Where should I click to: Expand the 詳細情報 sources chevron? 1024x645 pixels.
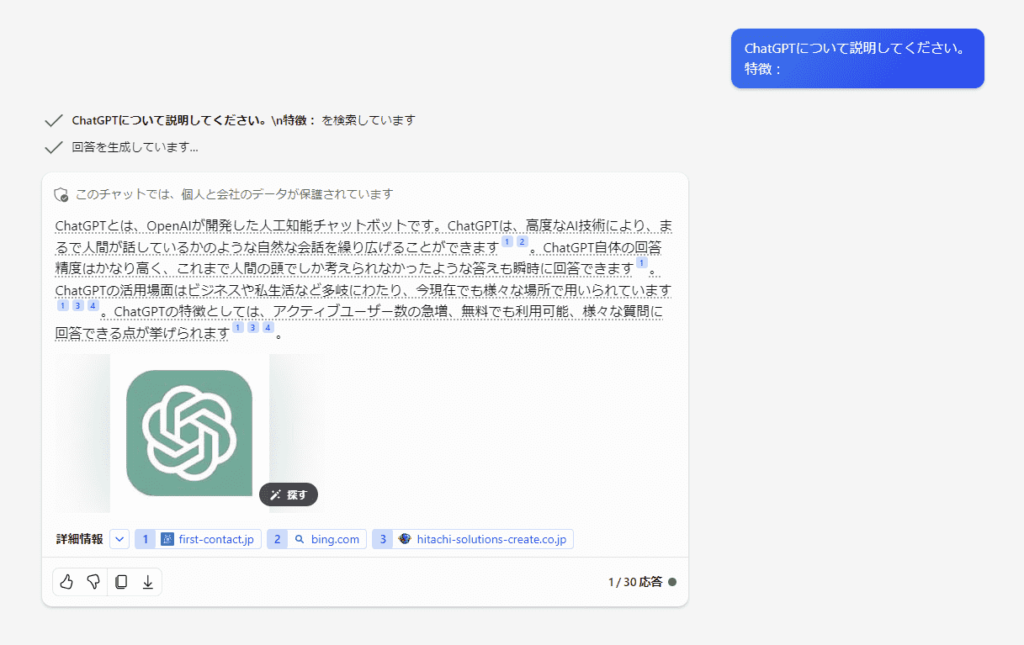(120, 539)
